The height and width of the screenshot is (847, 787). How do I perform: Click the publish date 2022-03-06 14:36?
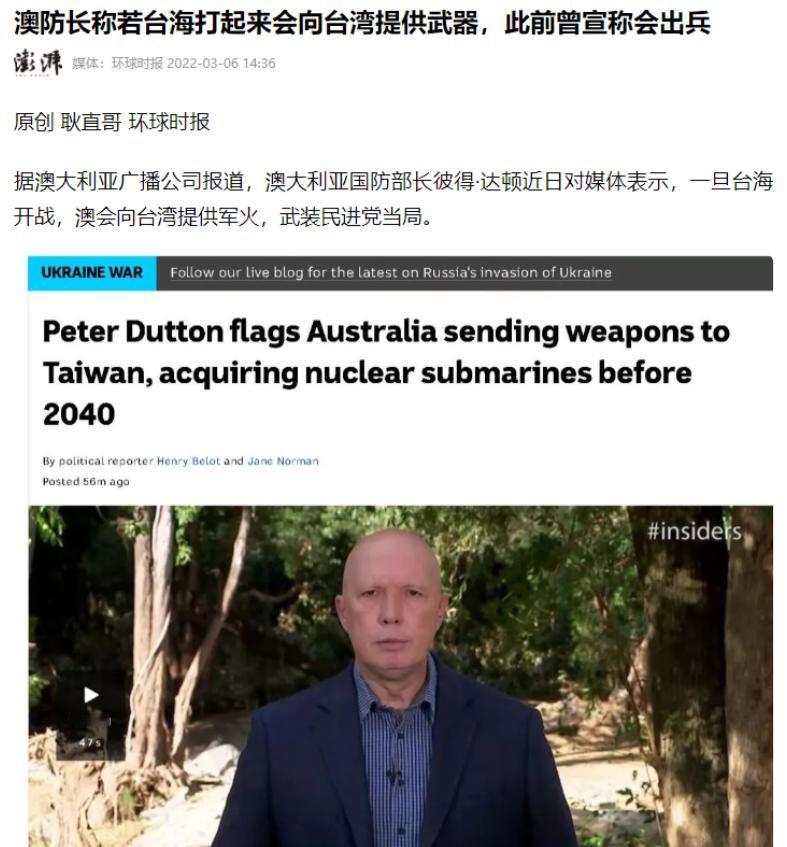click(221, 64)
